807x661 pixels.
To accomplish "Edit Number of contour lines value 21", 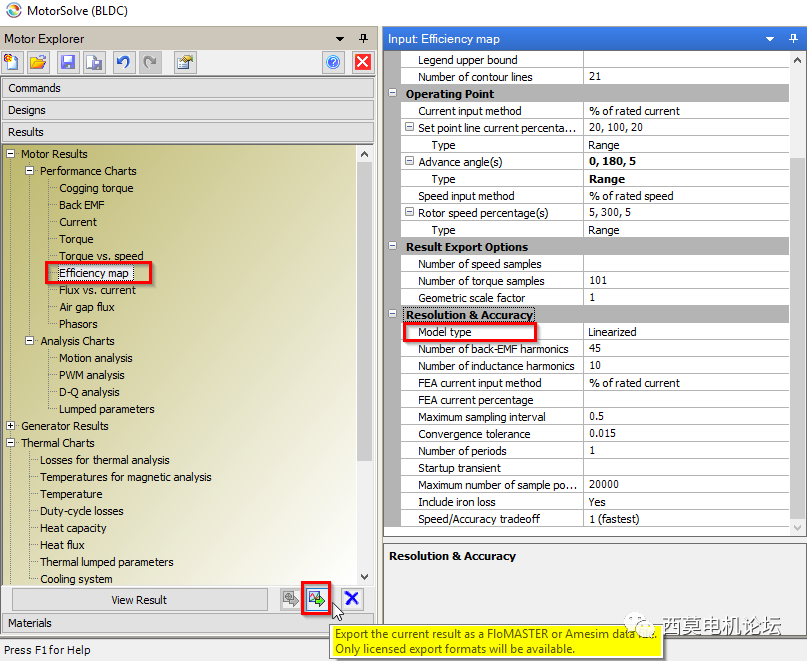I will (x=686, y=76).
